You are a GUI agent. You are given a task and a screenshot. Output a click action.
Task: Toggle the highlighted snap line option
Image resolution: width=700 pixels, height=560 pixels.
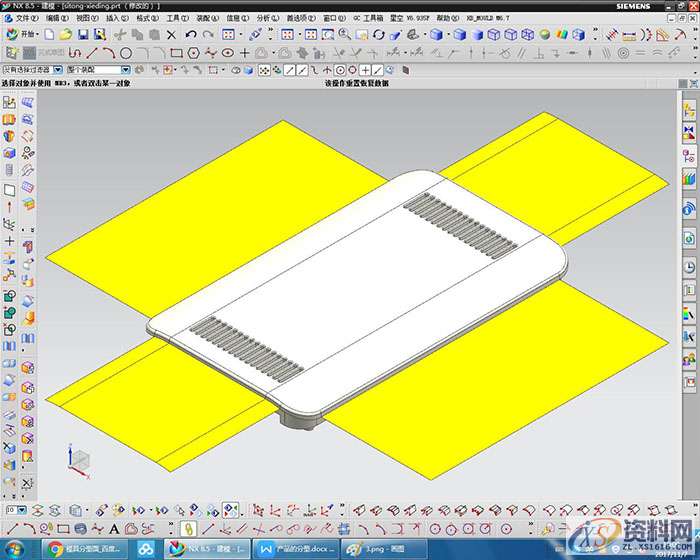click(288, 71)
